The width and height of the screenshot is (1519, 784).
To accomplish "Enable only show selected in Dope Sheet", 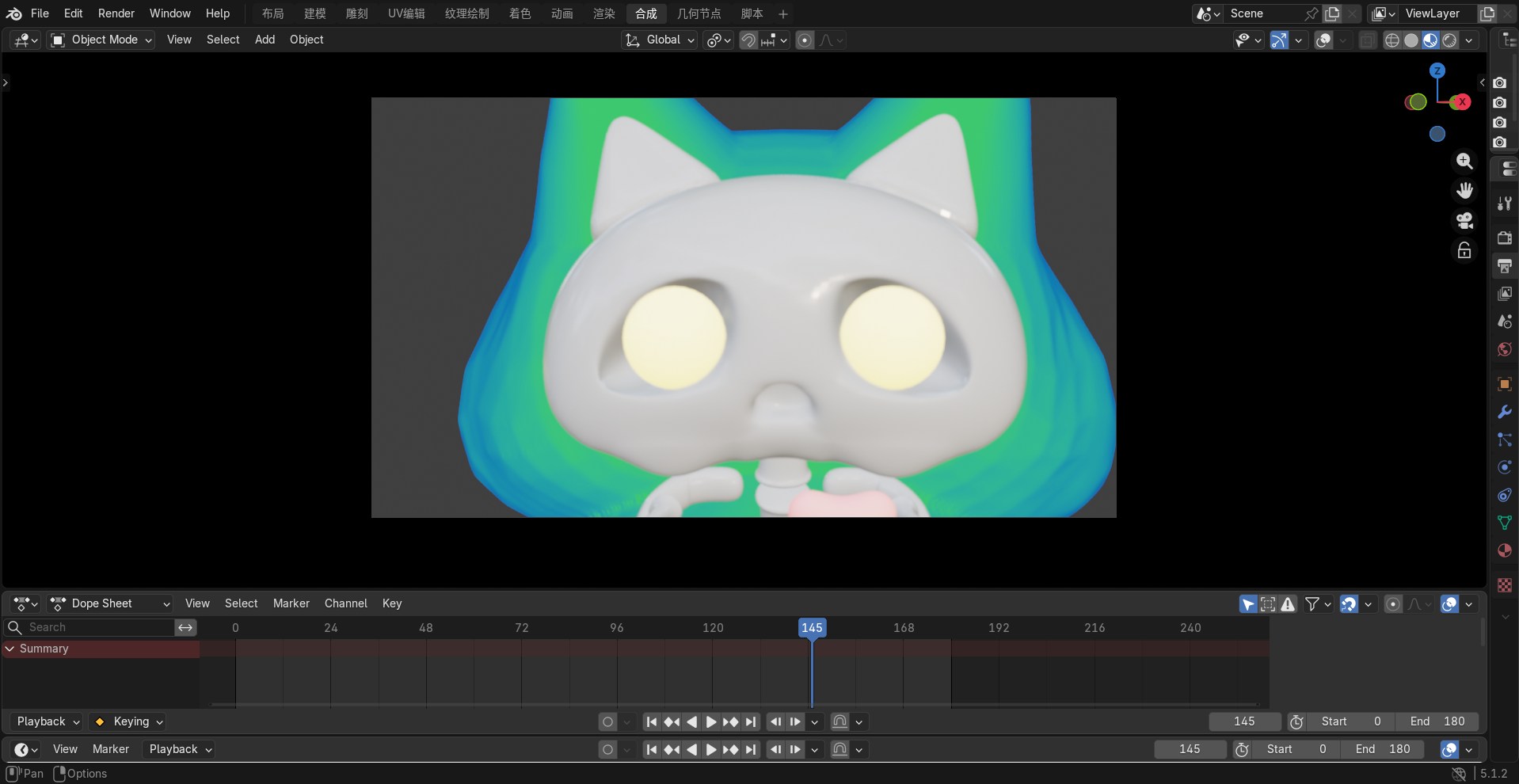I will click(x=1248, y=604).
